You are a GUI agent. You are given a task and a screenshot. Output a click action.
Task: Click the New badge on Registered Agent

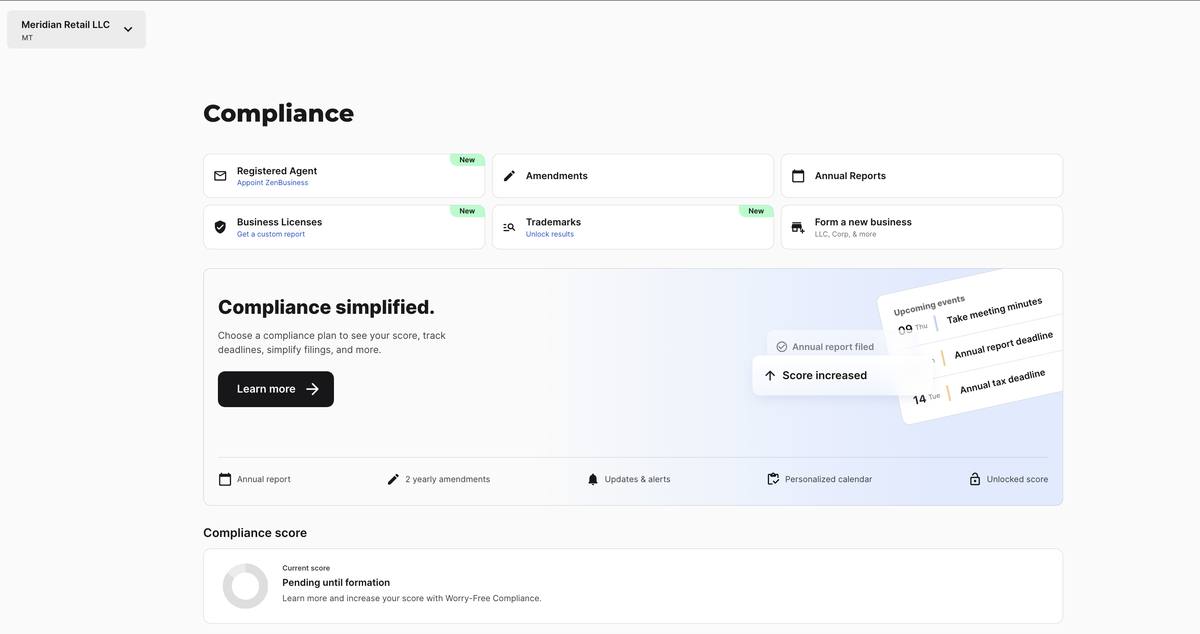coord(467,160)
